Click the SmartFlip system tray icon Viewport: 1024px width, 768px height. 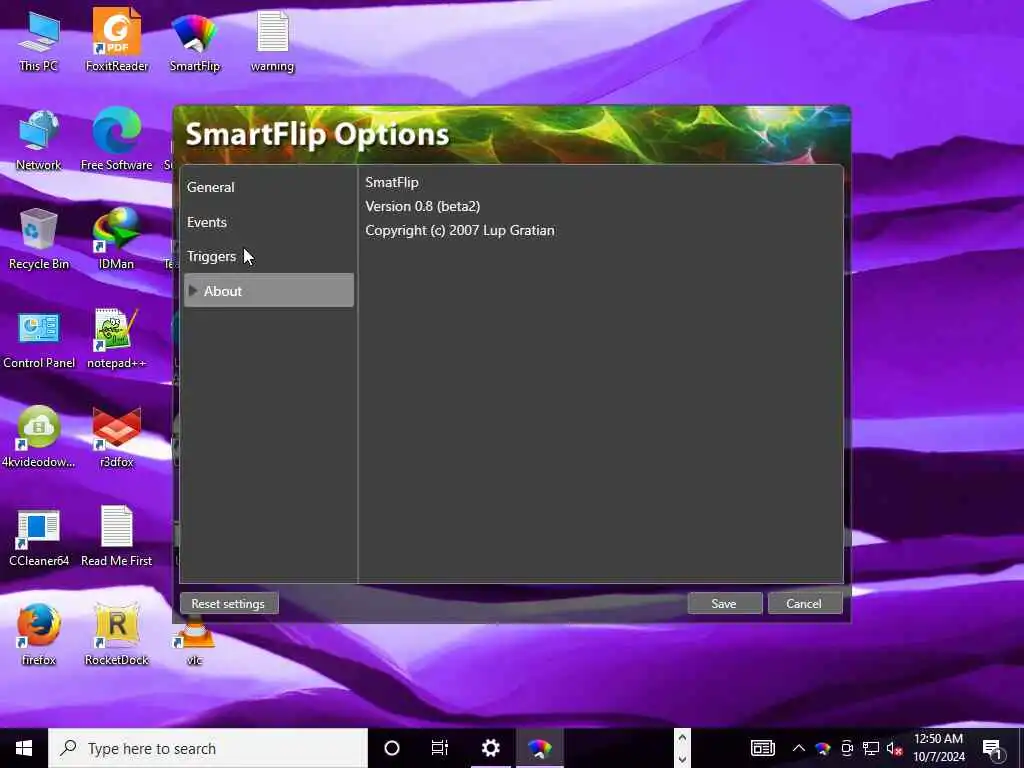pos(822,748)
